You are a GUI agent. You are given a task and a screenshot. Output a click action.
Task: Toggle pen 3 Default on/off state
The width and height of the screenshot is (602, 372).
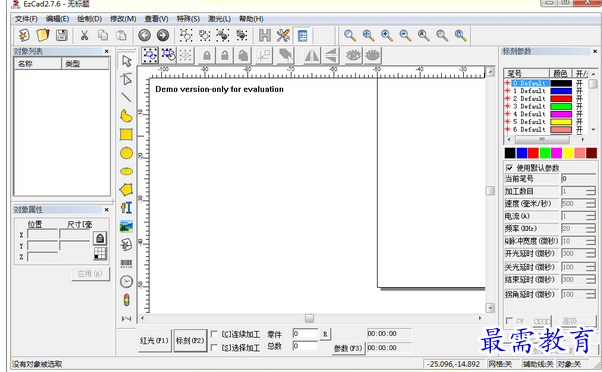[x=580, y=106]
